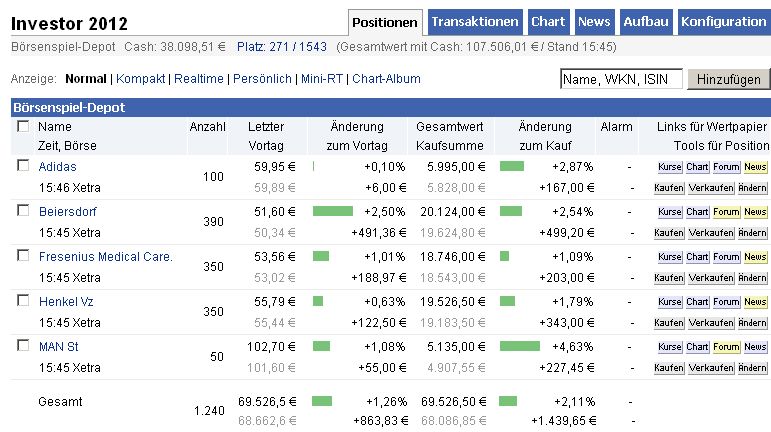
Task: Open News for Henkel Vz
Action: click(x=755, y=302)
